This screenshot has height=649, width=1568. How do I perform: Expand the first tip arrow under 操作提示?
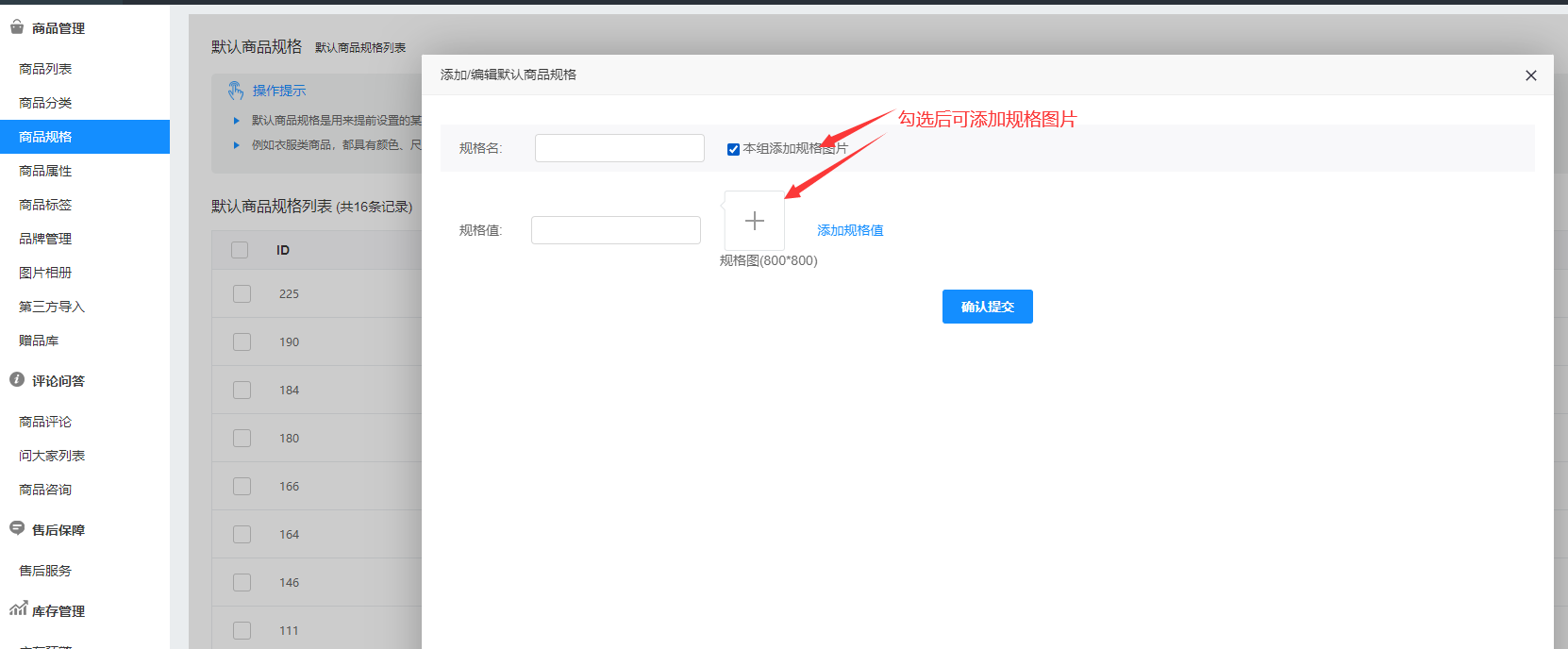click(x=237, y=121)
